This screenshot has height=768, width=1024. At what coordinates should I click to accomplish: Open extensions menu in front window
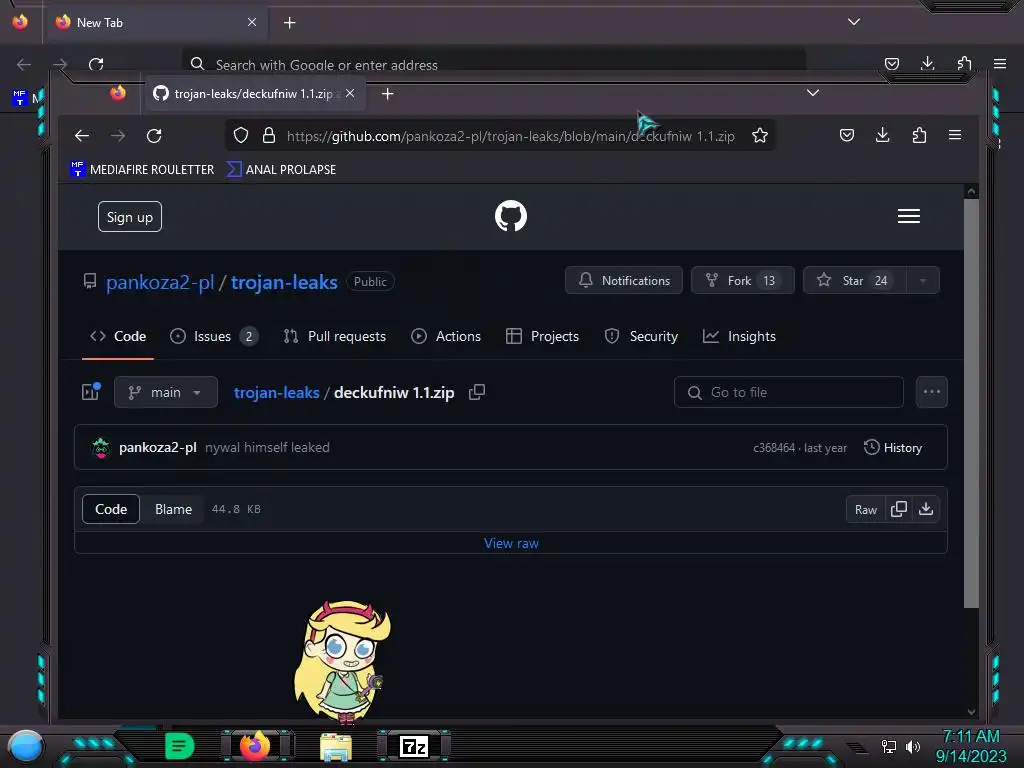click(919, 135)
